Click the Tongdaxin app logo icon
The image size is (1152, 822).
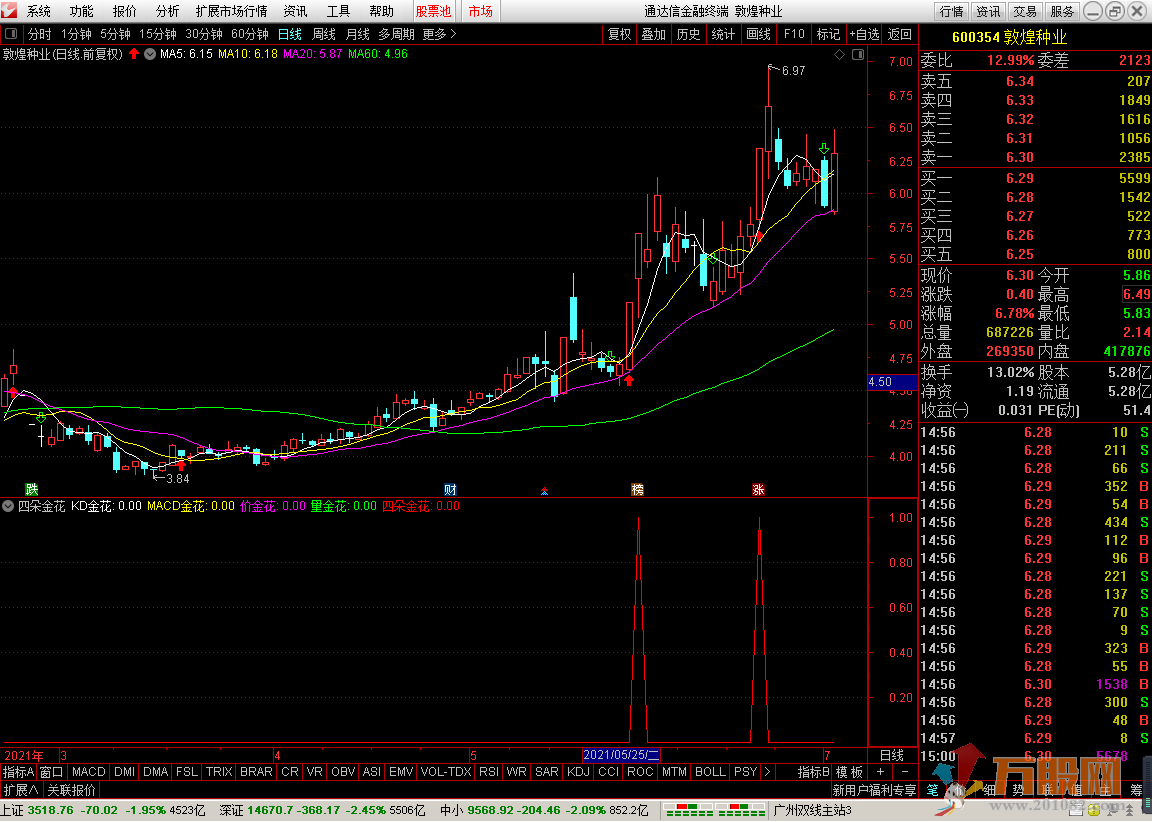[8, 10]
